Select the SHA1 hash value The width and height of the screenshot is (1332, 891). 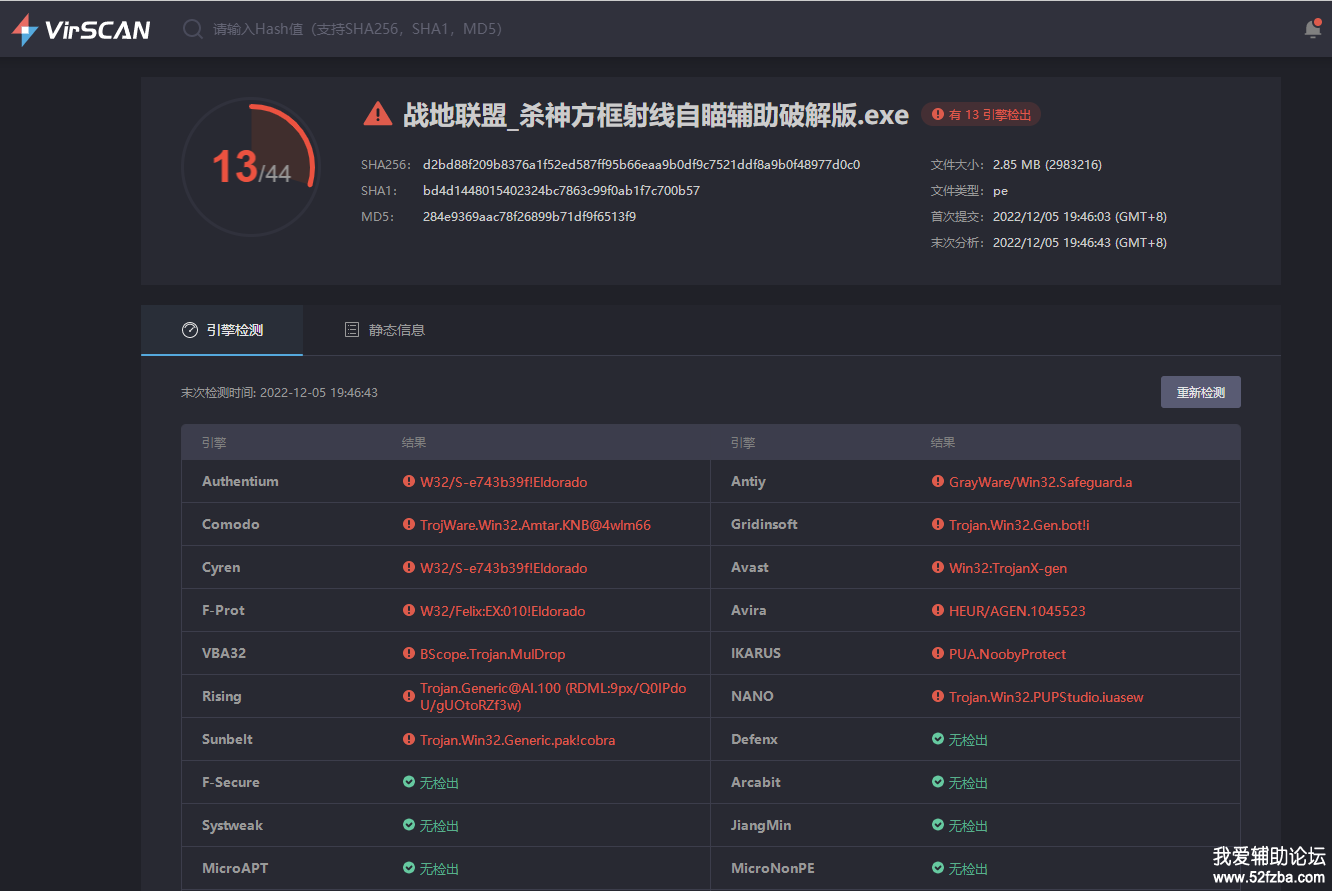561,190
